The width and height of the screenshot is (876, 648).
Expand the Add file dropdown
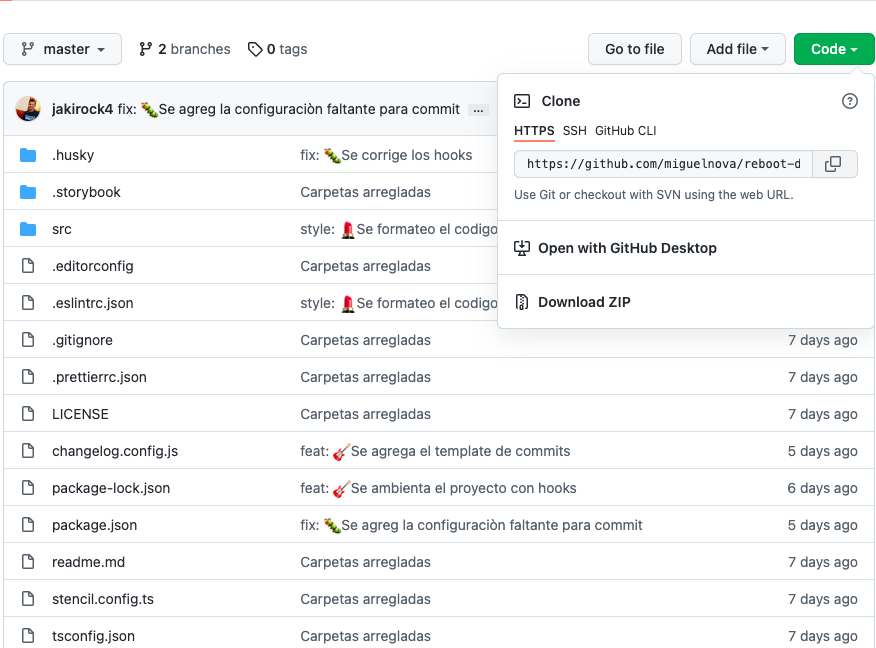[737, 49]
